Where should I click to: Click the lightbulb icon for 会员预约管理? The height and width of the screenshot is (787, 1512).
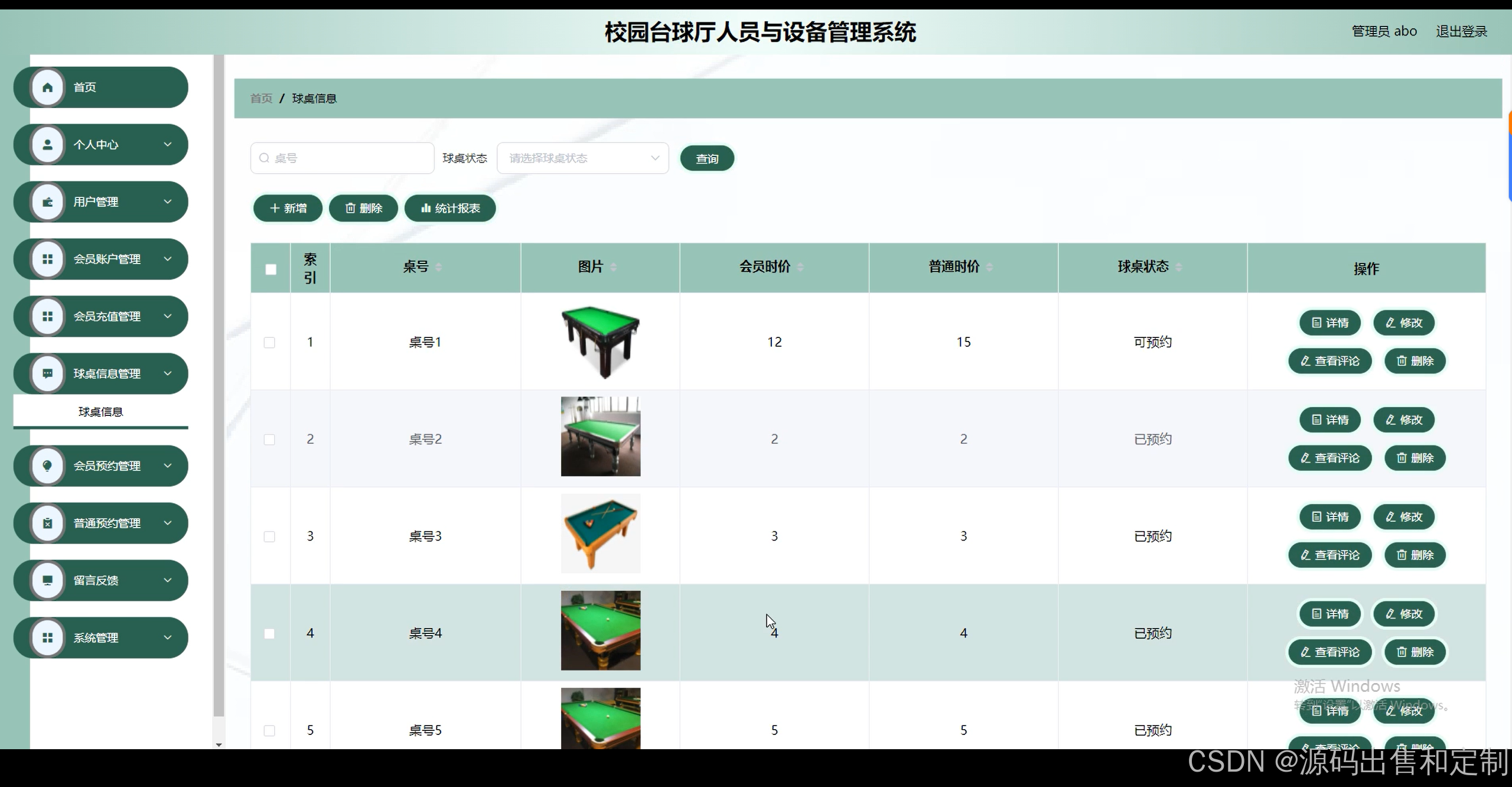click(x=48, y=466)
